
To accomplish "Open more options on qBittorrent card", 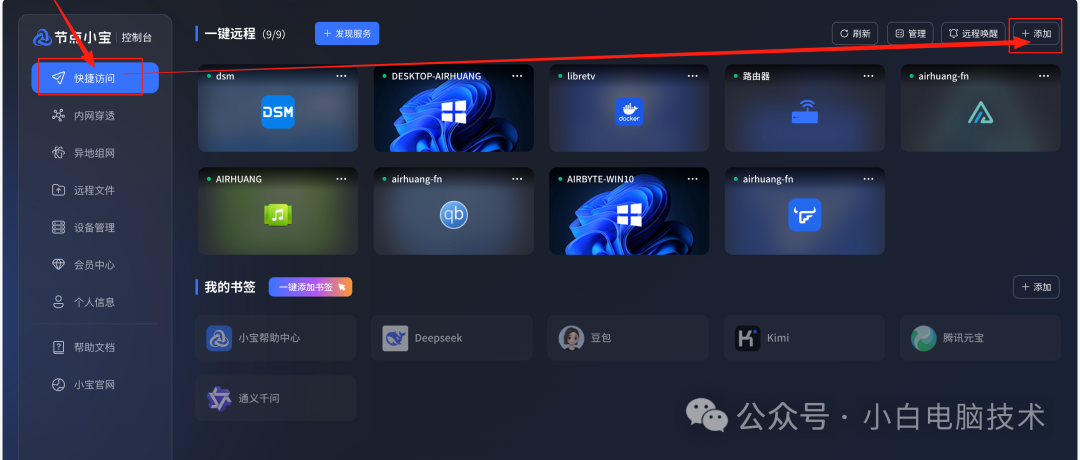I will (x=517, y=178).
